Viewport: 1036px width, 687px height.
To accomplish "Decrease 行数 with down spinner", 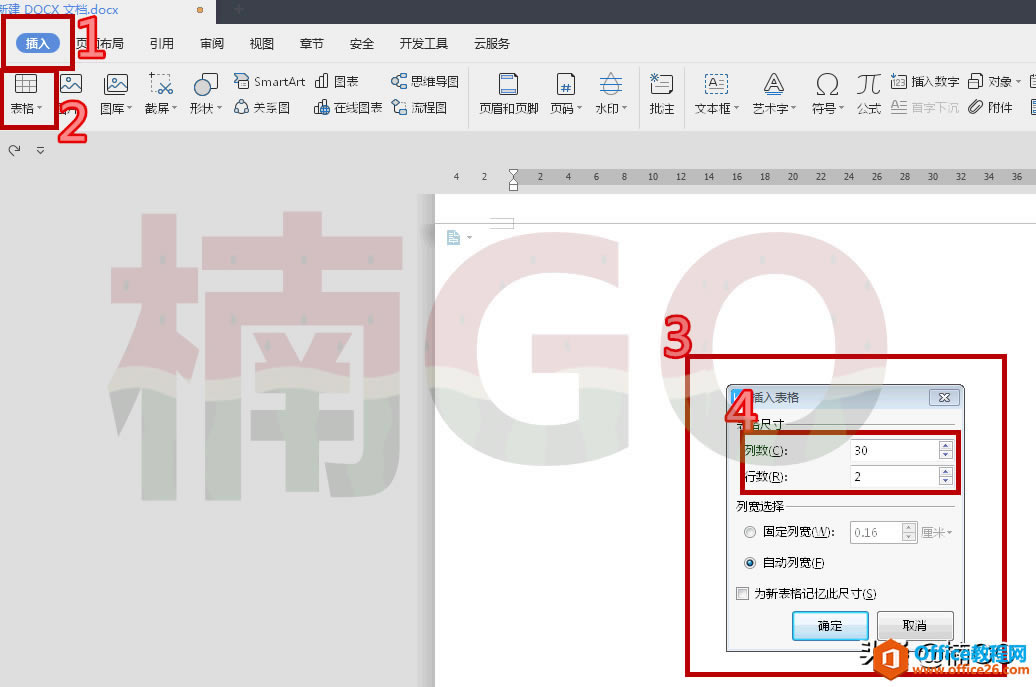I will coord(945,481).
